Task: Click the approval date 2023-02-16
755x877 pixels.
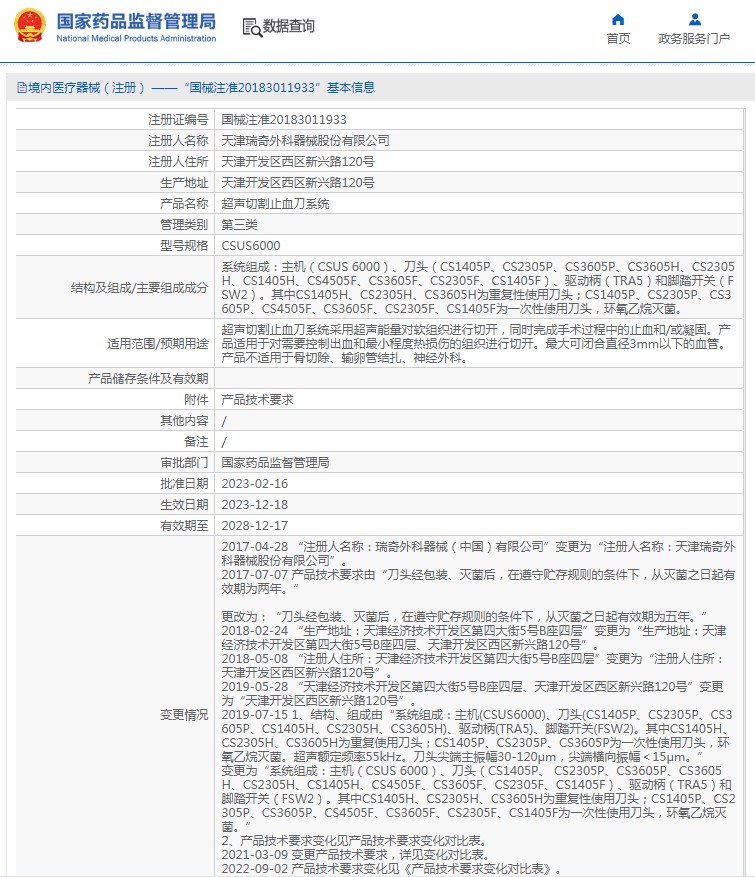Action: [x=254, y=484]
